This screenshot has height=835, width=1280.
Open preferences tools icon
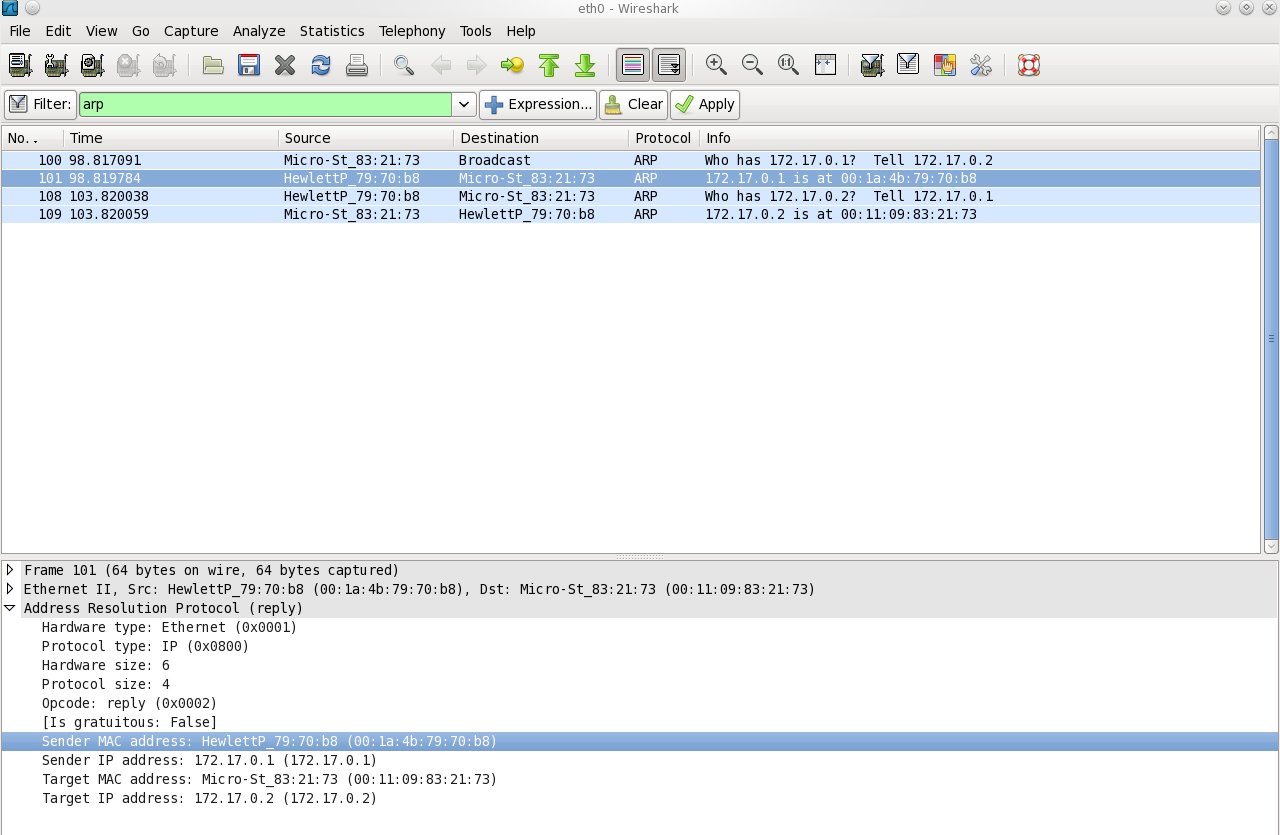[980, 66]
